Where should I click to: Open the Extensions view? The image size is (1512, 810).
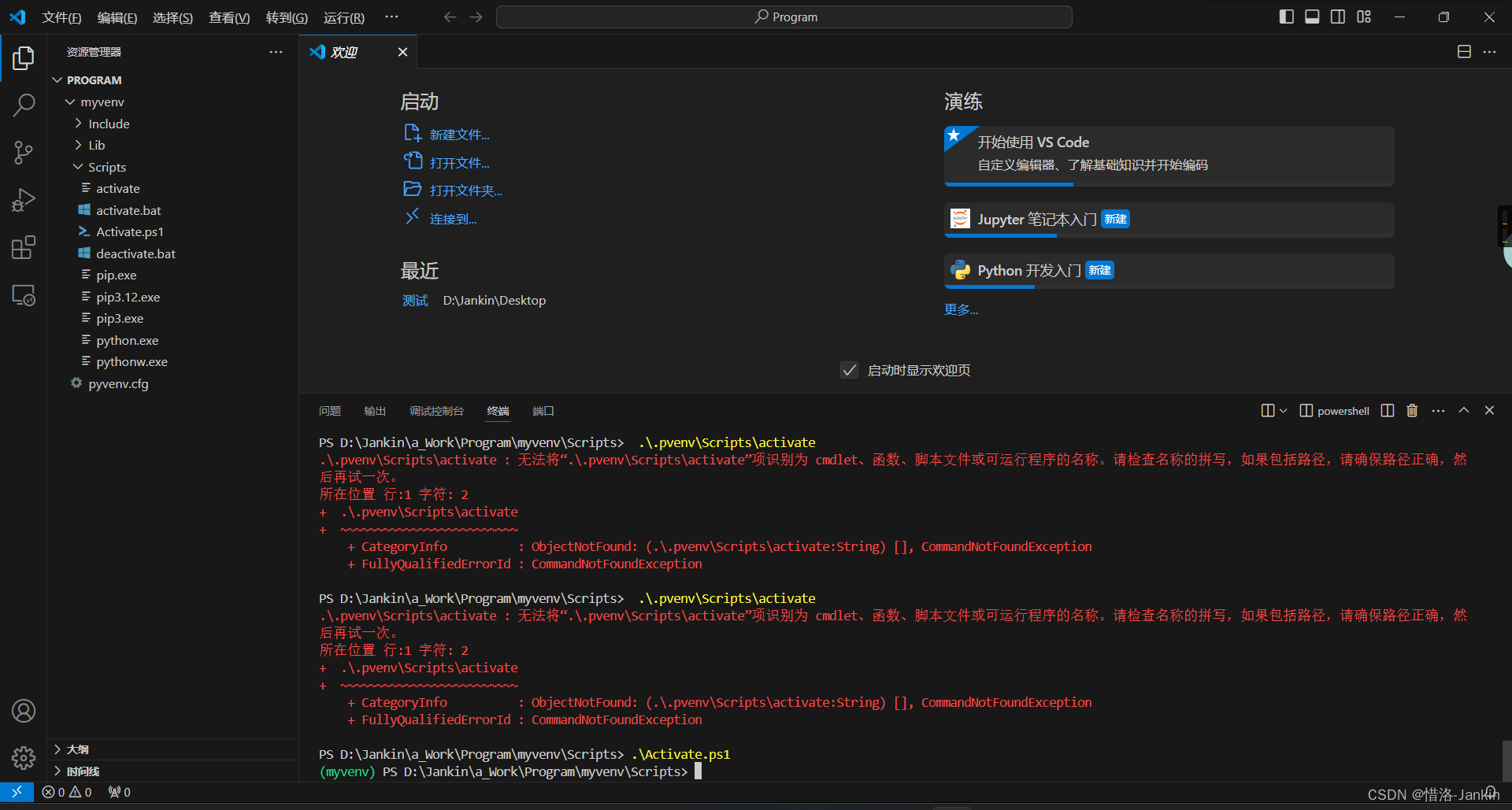[x=24, y=248]
